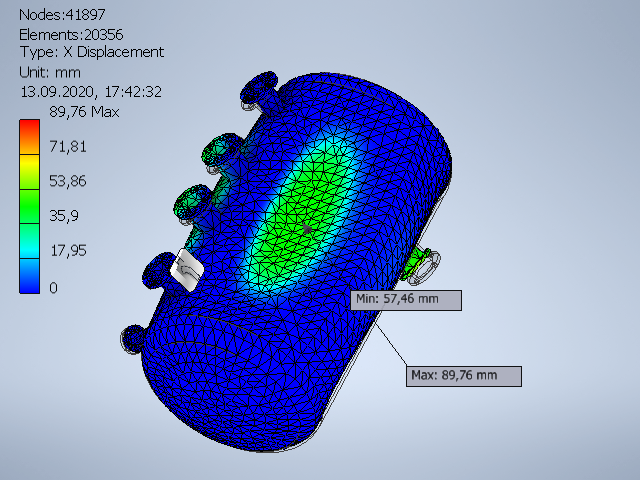Click the legend value '53,86'
Viewport: 640px width, 480px height.
68,181
